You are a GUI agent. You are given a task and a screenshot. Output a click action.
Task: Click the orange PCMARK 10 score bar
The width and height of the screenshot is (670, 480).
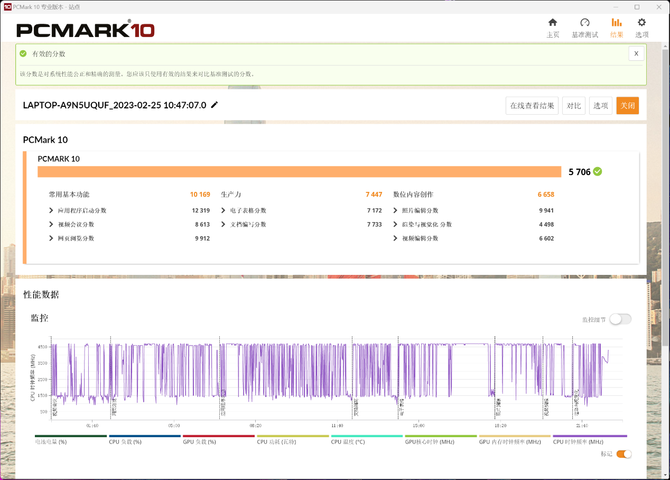click(299, 171)
